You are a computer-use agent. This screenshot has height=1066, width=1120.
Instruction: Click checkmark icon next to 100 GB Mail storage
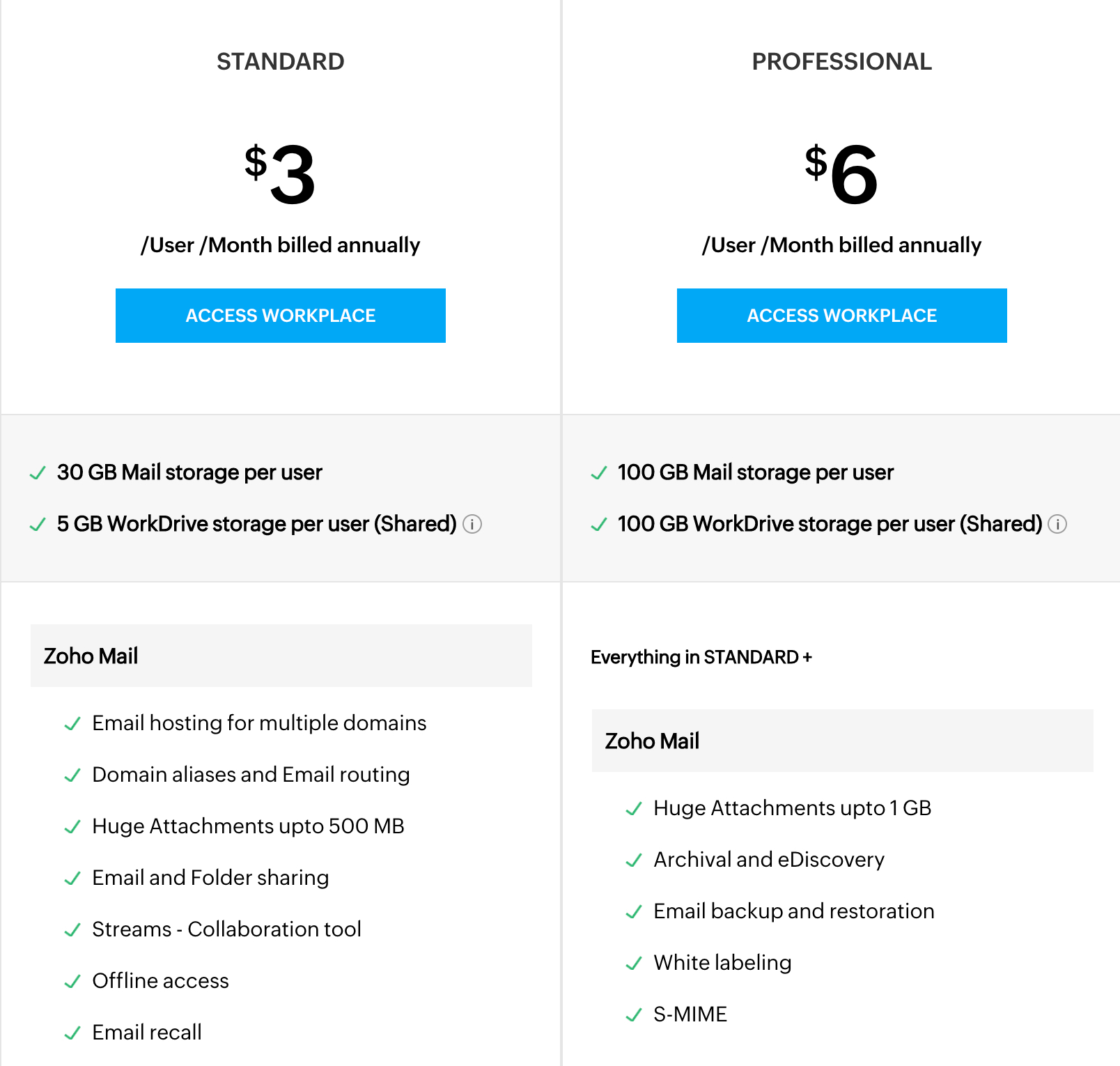(x=598, y=473)
